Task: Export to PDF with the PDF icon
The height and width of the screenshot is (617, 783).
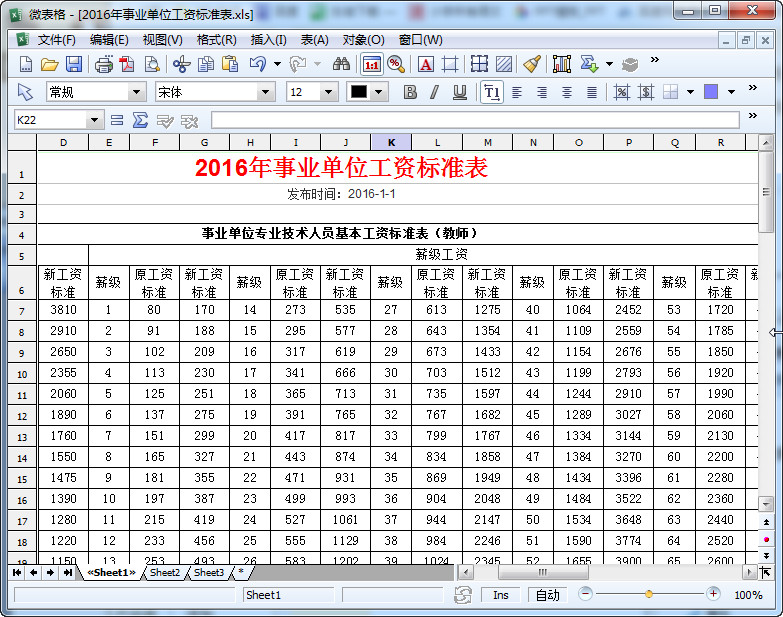Action: click(127, 64)
